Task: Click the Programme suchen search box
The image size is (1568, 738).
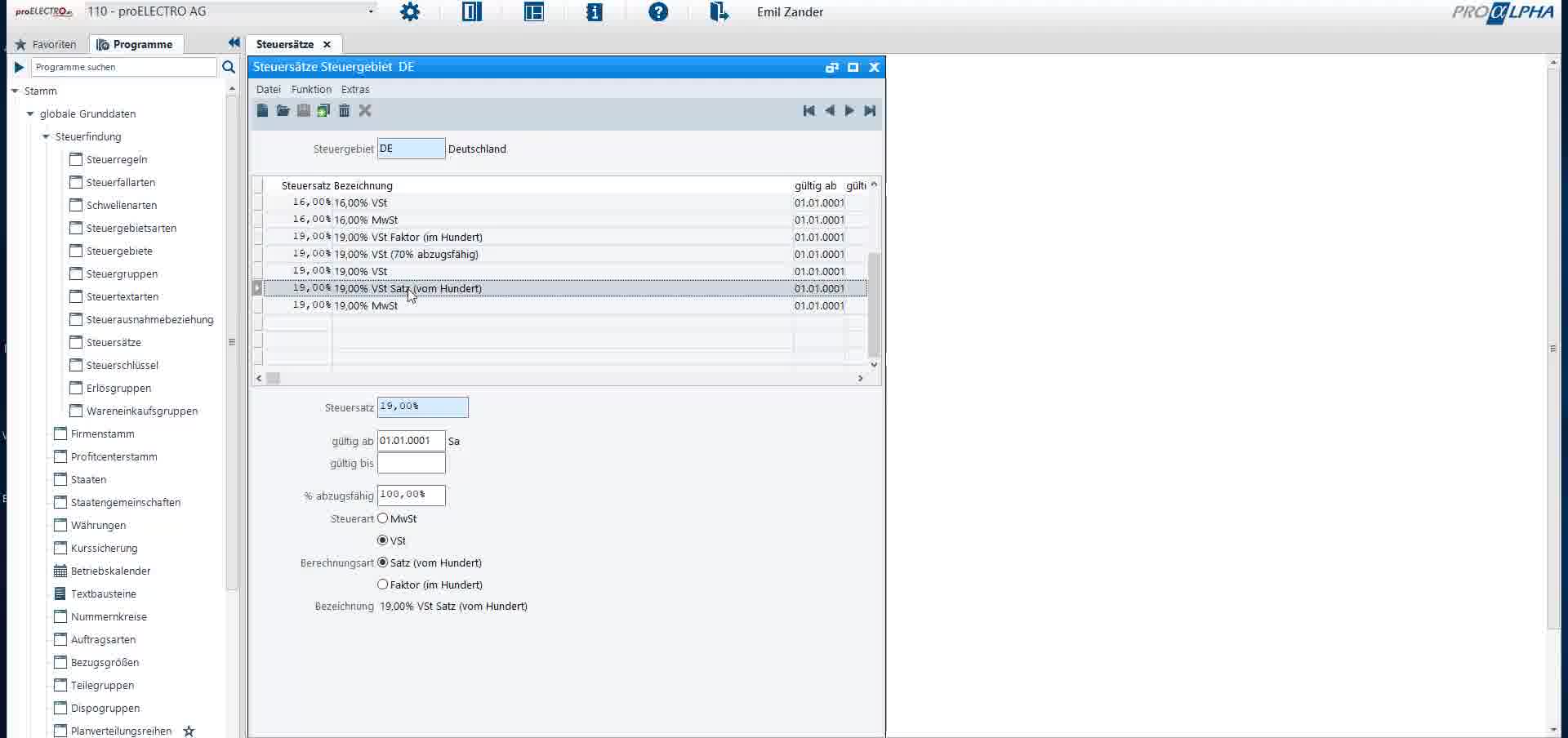Action: click(x=124, y=67)
